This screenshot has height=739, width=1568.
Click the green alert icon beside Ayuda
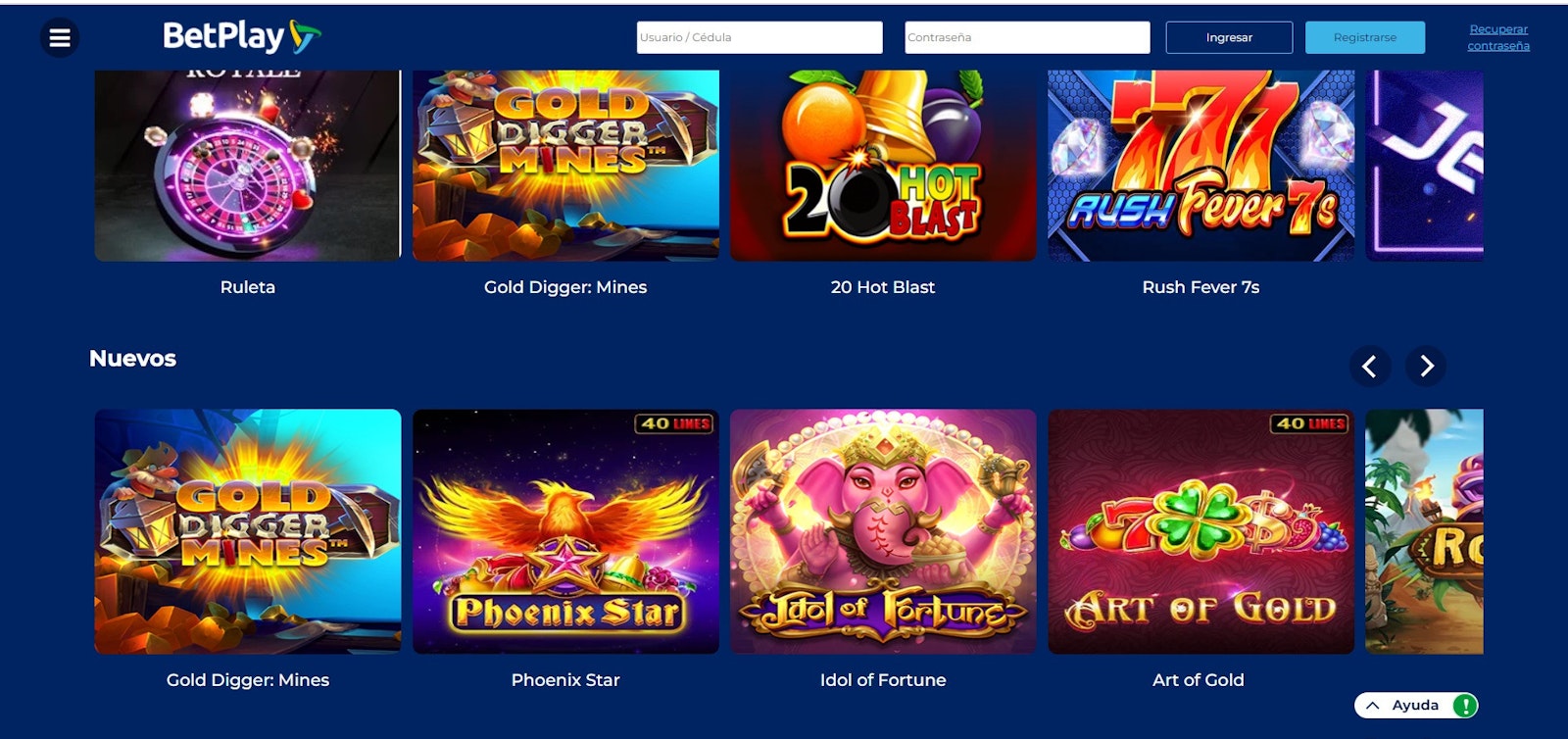1464,706
